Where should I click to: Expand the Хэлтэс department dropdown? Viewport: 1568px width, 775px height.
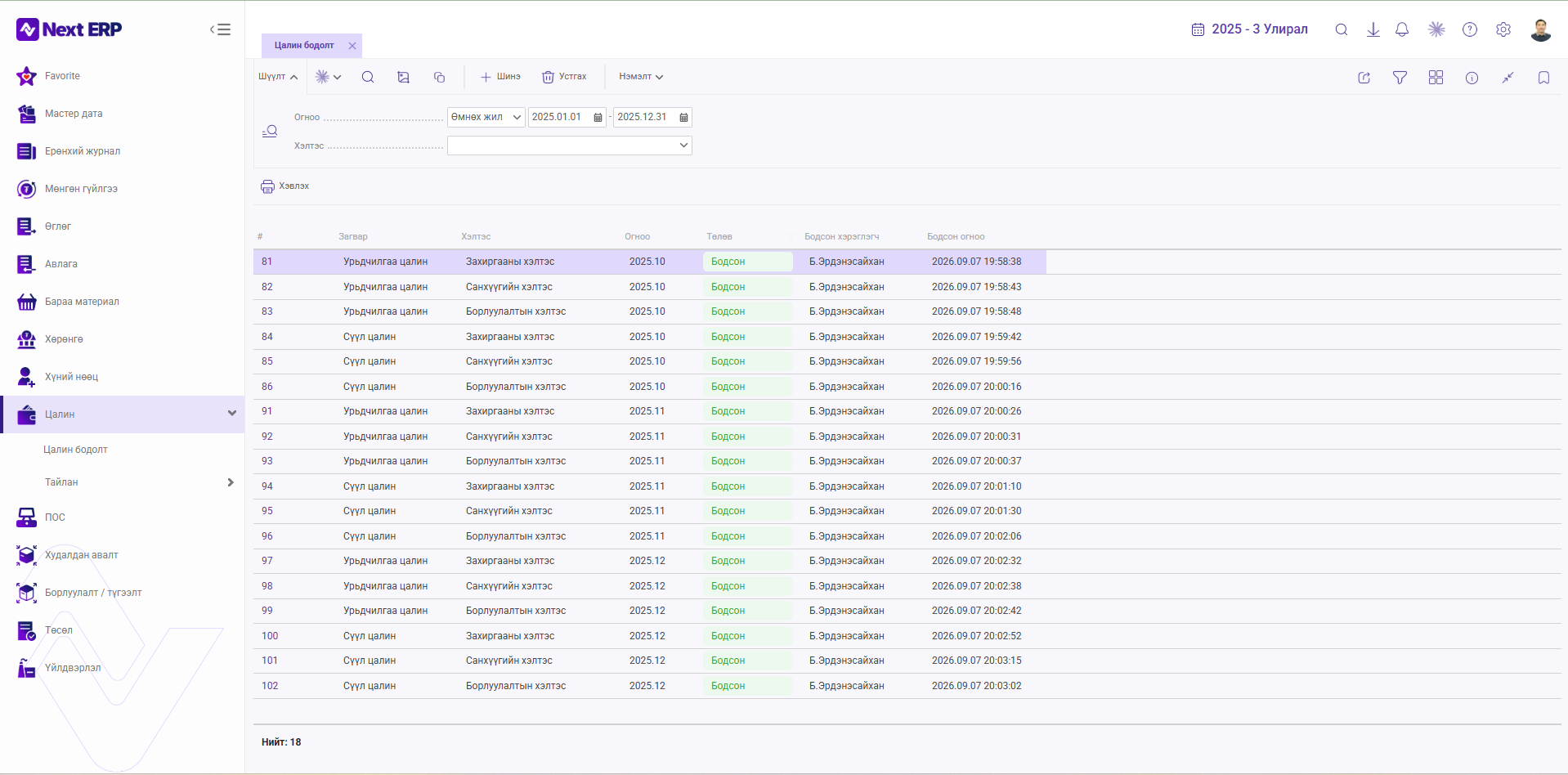pyautogui.click(x=569, y=146)
